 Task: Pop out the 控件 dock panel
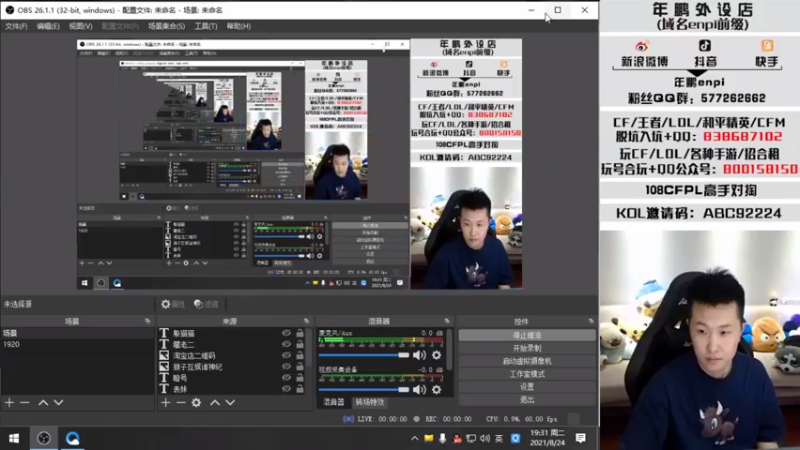pos(591,321)
